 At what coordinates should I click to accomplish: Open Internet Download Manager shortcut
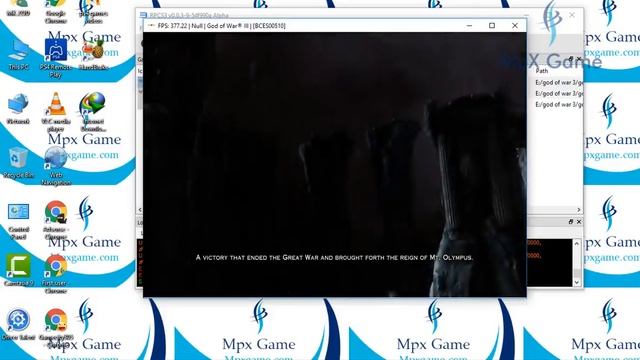[x=93, y=111]
